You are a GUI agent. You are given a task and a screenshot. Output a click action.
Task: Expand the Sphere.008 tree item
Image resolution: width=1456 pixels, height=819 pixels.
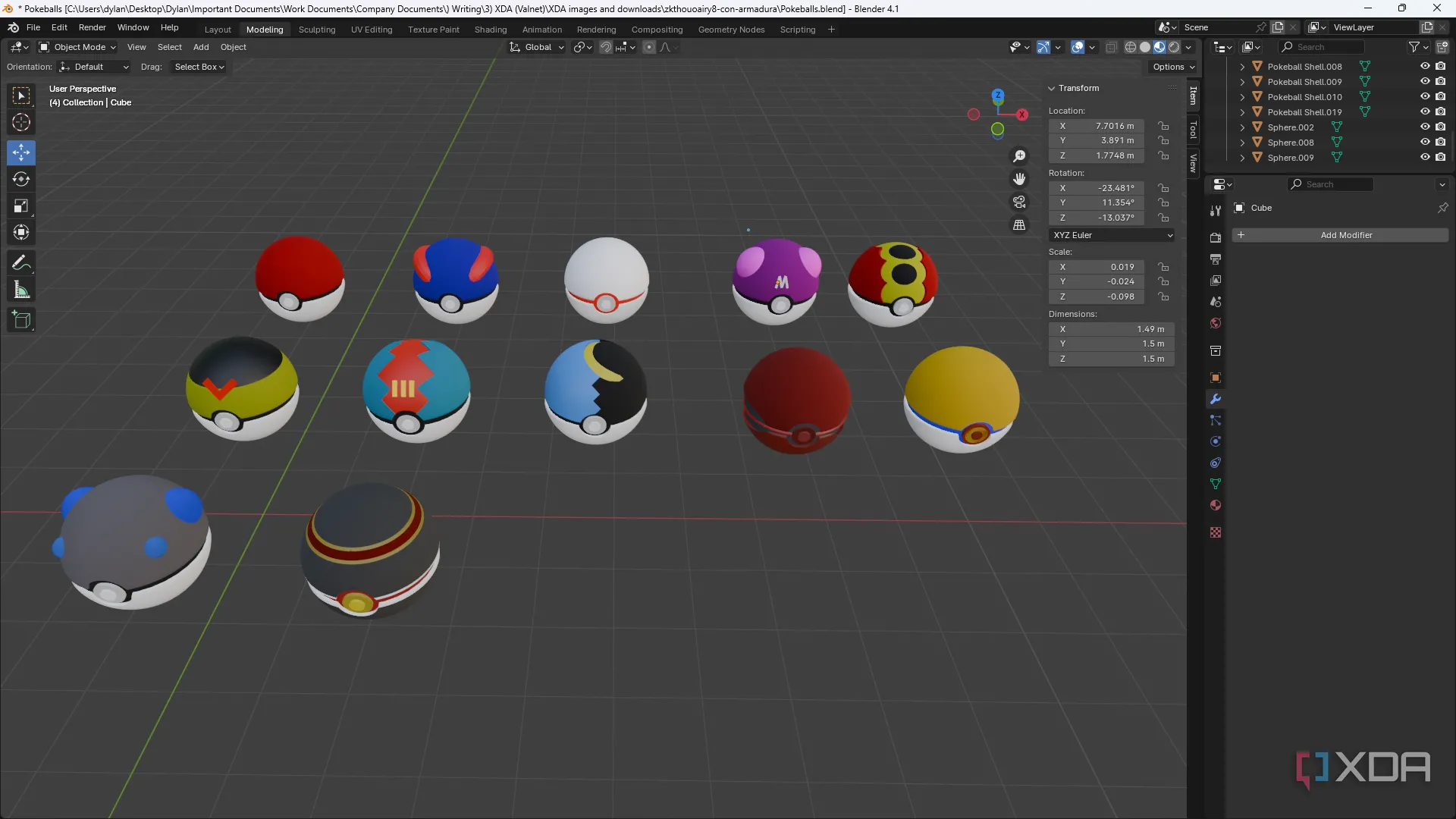coord(1242,143)
